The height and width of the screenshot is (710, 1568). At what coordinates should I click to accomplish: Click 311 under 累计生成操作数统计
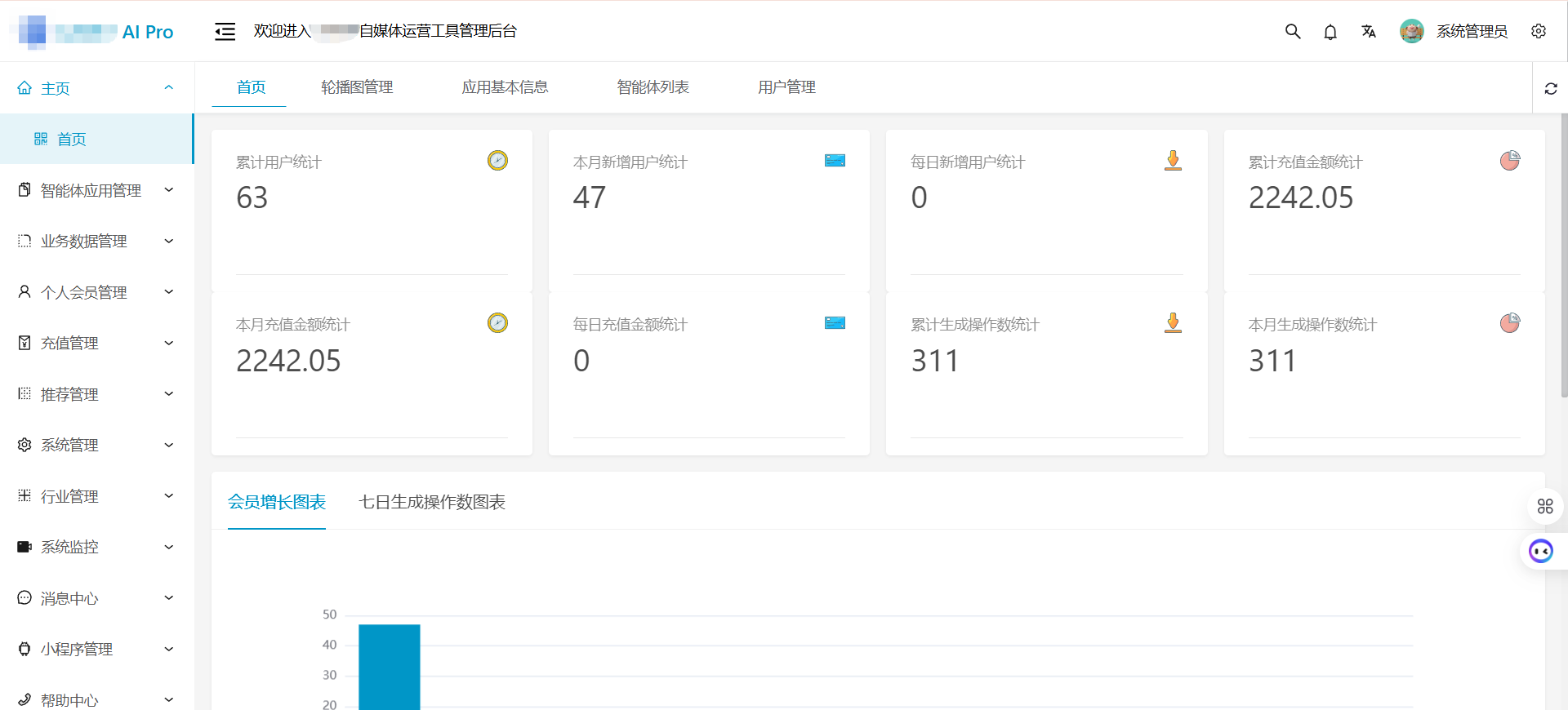[x=935, y=361]
